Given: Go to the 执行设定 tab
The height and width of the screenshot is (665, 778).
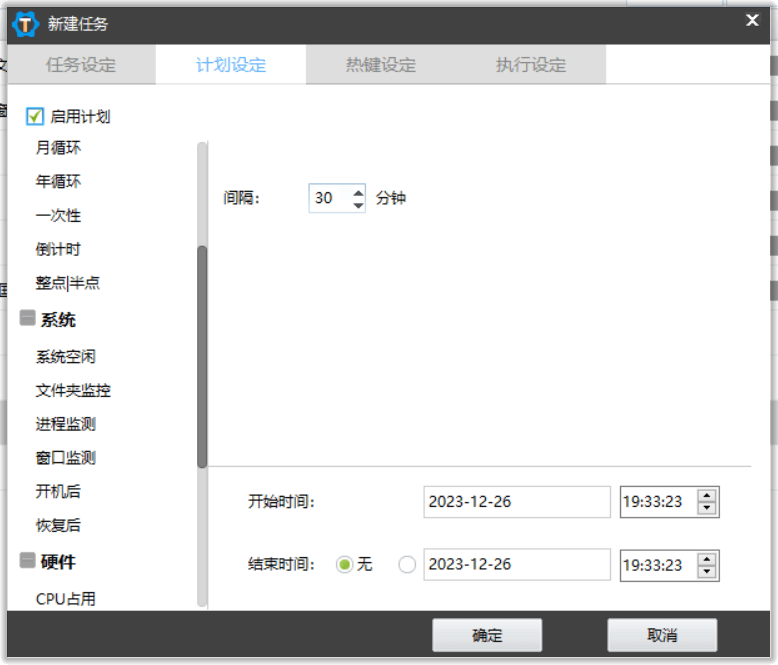Looking at the screenshot, I should tap(531, 66).
